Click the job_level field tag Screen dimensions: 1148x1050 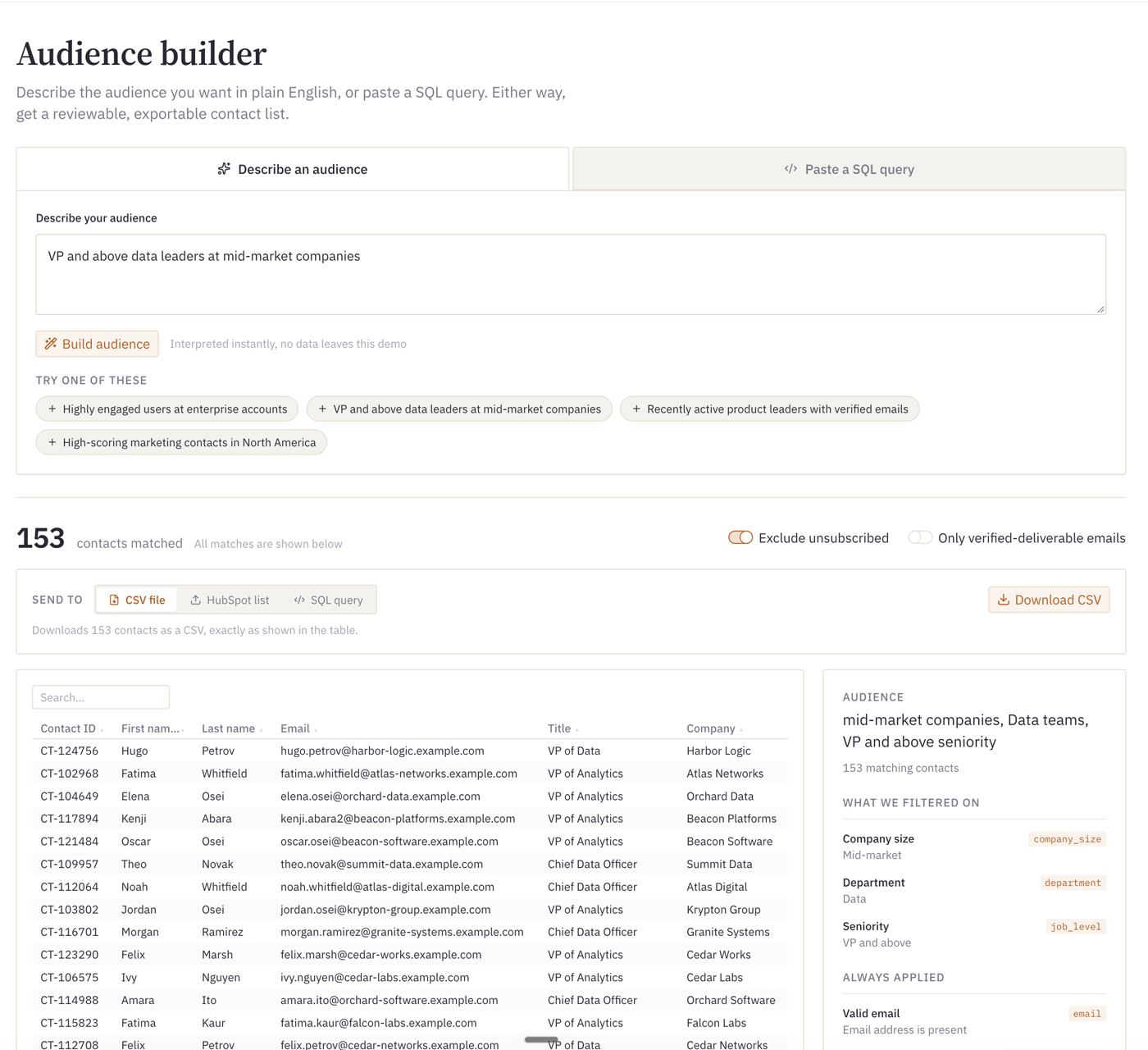tap(1076, 927)
